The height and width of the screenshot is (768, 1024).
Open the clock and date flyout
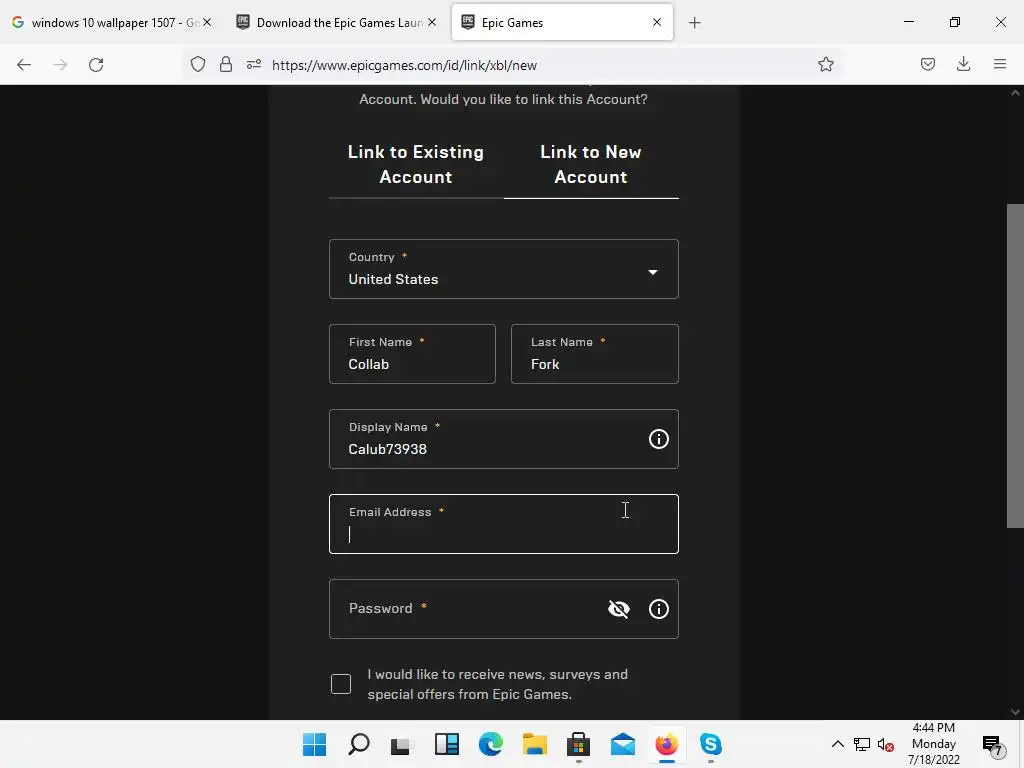click(933, 744)
